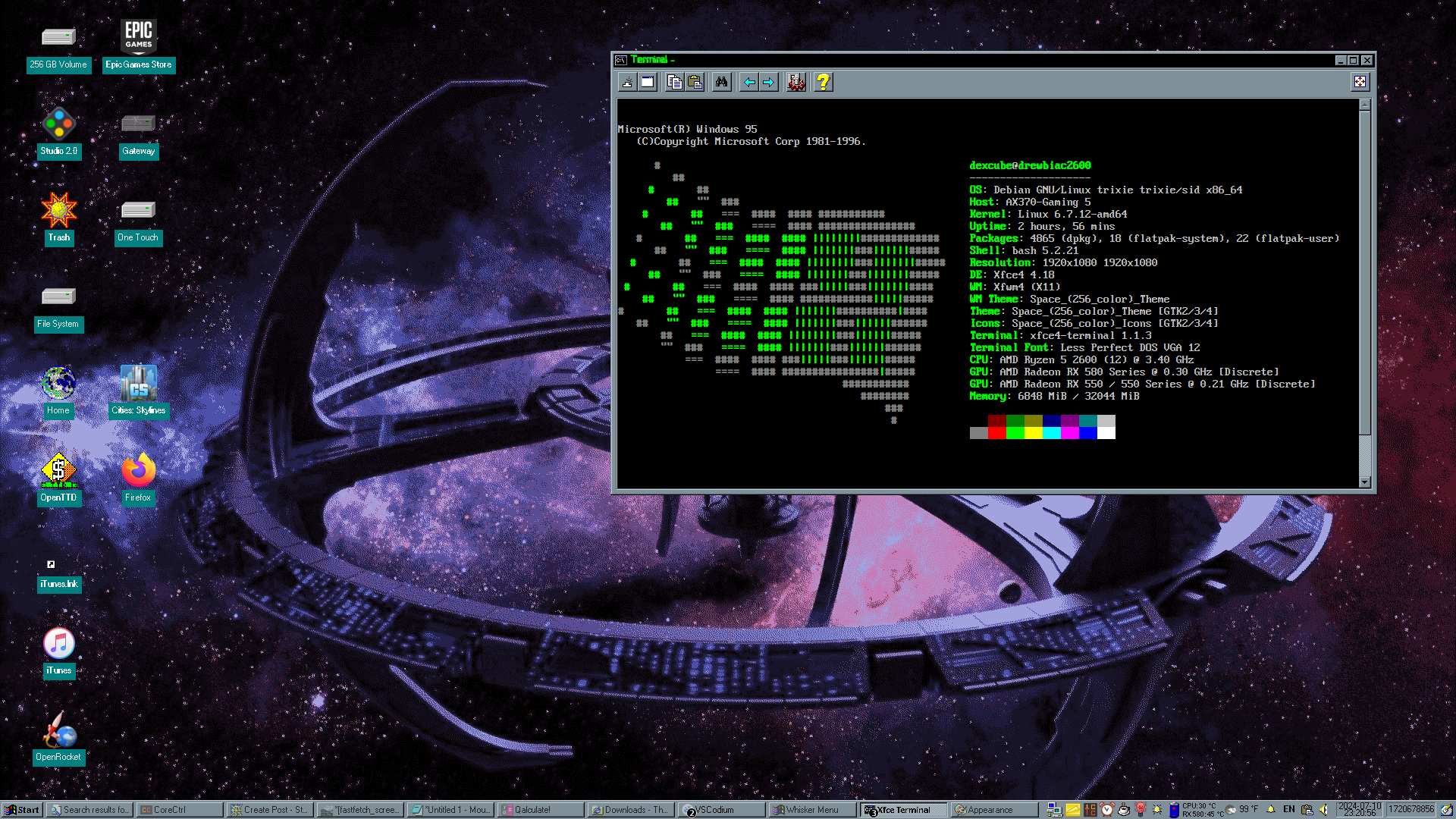Image resolution: width=1456 pixels, height=819 pixels.
Task: Click the terminal vertical scrollbar track
Action: tap(1365, 293)
